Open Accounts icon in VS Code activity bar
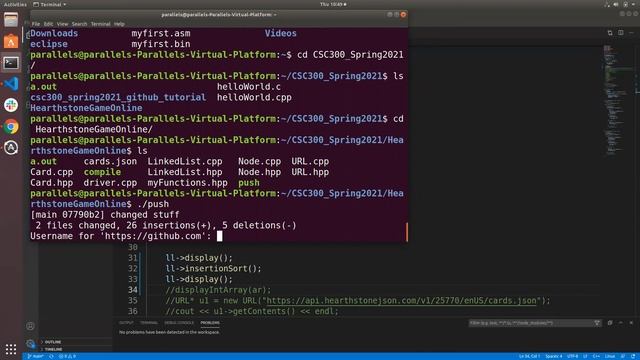 [x=30, y=326]
